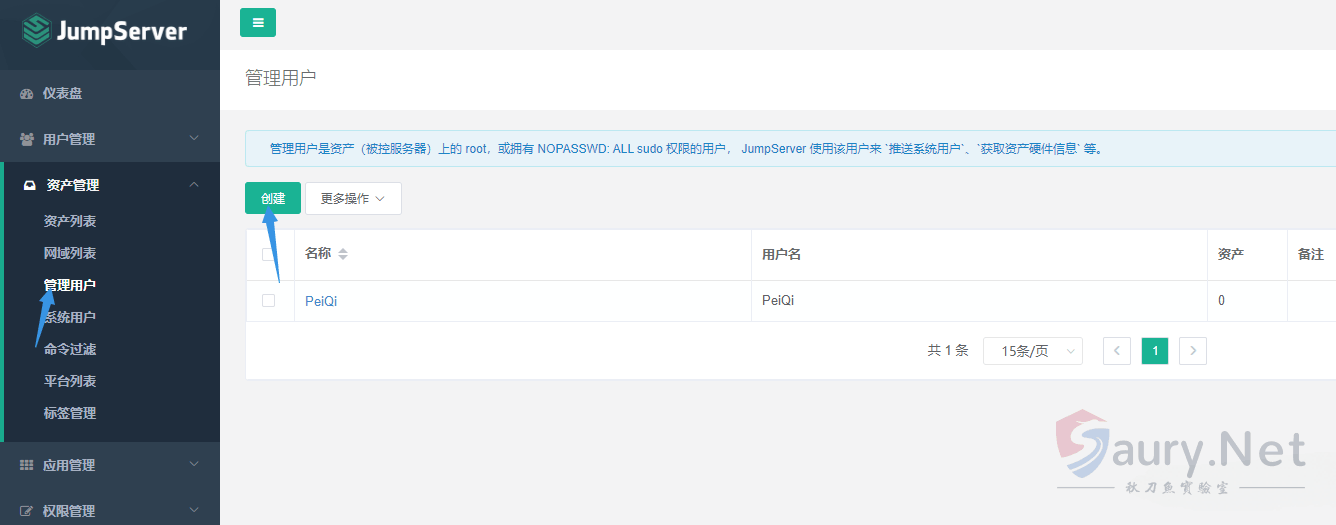Click the green 创建 button
This screenshot has height=525, width=1336.
[x=273, y=198]
